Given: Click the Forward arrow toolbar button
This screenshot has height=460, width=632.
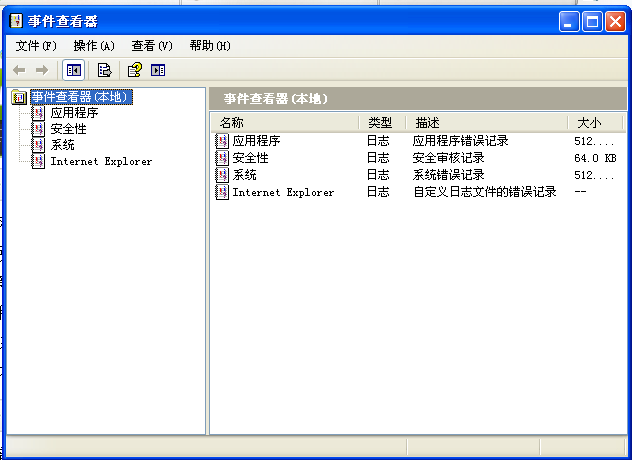Looking at the screenshot, I should click(x=42, y=71).
